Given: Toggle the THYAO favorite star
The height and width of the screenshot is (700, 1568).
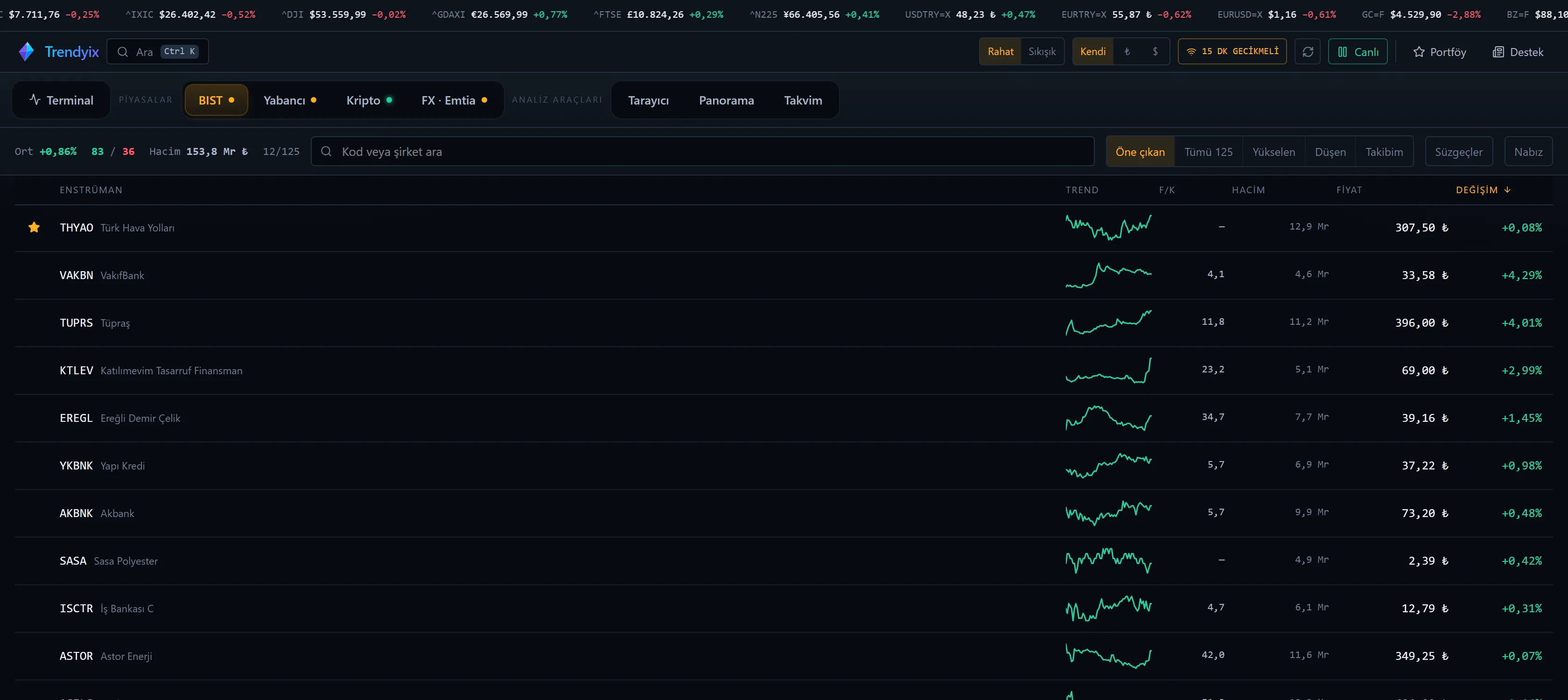Looking at the screenshot, I should (34, 228).
